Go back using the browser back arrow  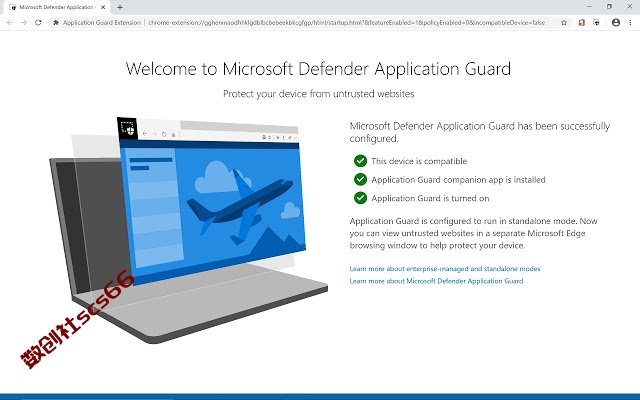point(10,23)
